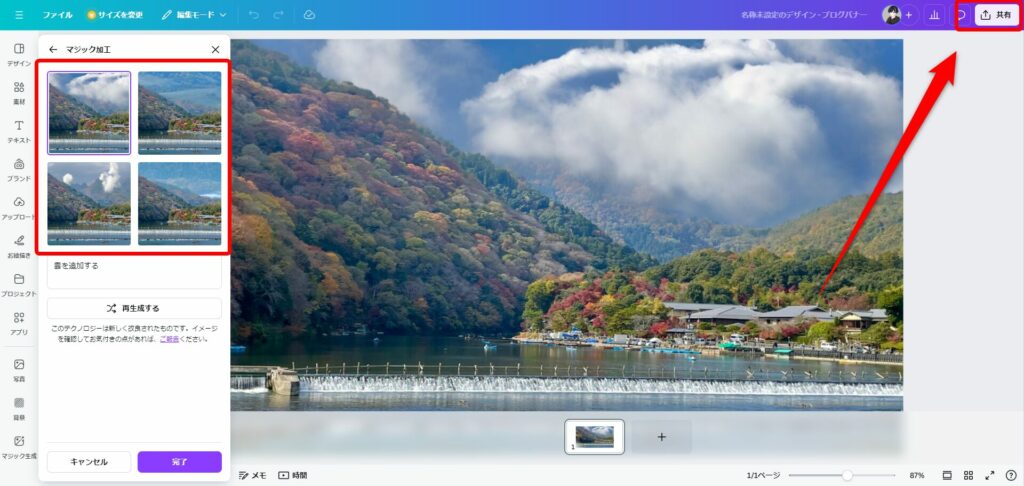Image resolution: width=1024 pixels, height=486 pixels.
Task: Select the second generated result with clear sky
Action: click(180, 112)
